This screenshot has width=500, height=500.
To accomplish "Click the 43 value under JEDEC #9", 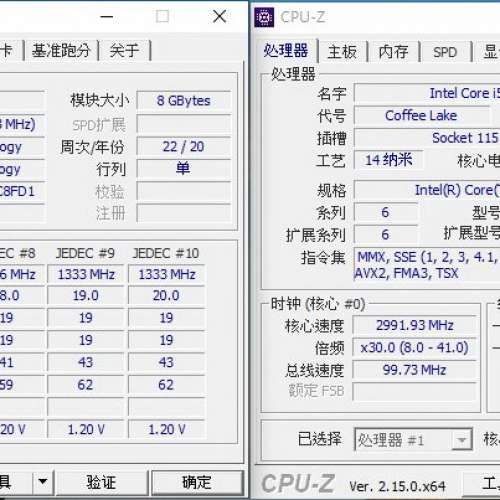I will 86,362.
